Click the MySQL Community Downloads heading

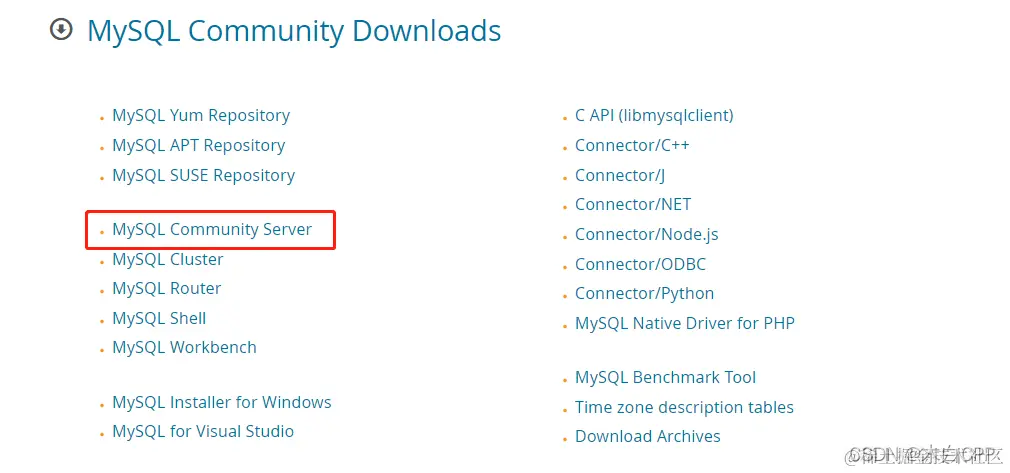[294, 31]
